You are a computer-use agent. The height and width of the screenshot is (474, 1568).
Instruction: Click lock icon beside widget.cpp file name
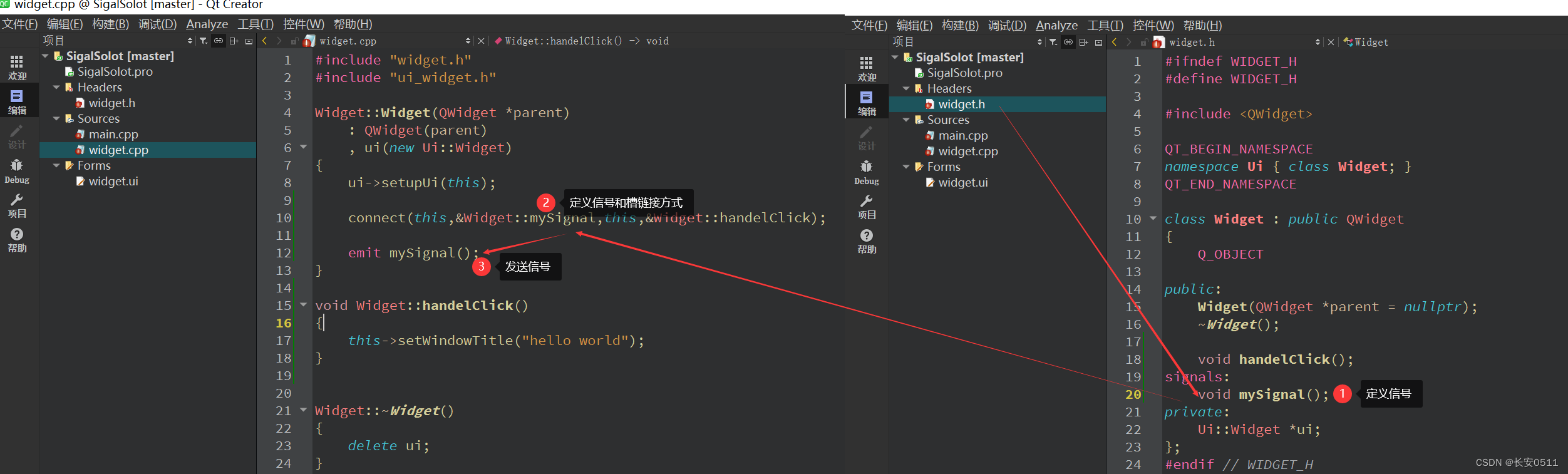pos(294,41)
